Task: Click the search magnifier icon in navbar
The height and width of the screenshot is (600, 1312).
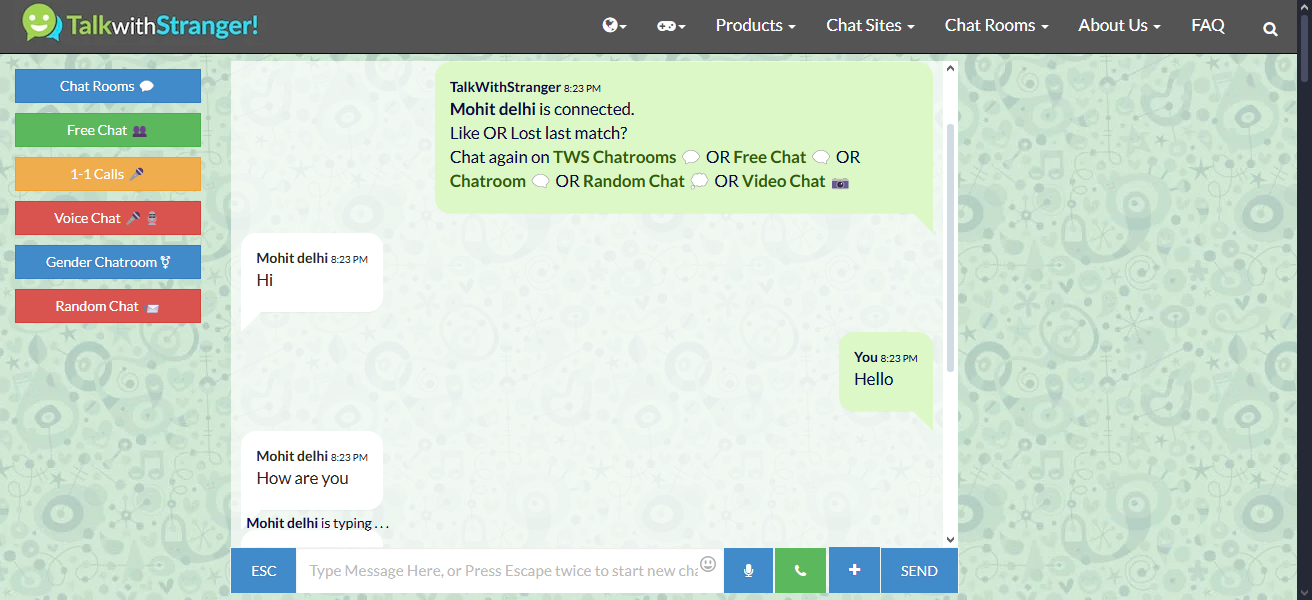Action: (1270, 29)
